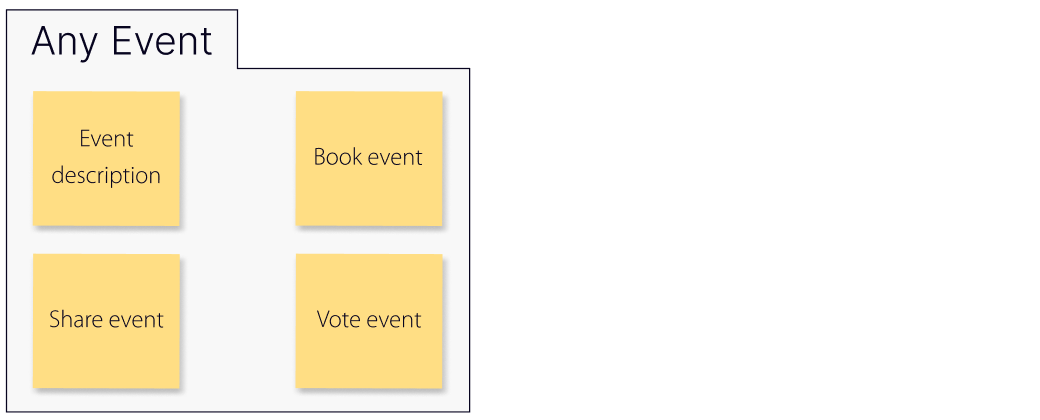Click the word "Event" above "description"
The height and width of the screenshot is (420, 1040).
(106, 139)
